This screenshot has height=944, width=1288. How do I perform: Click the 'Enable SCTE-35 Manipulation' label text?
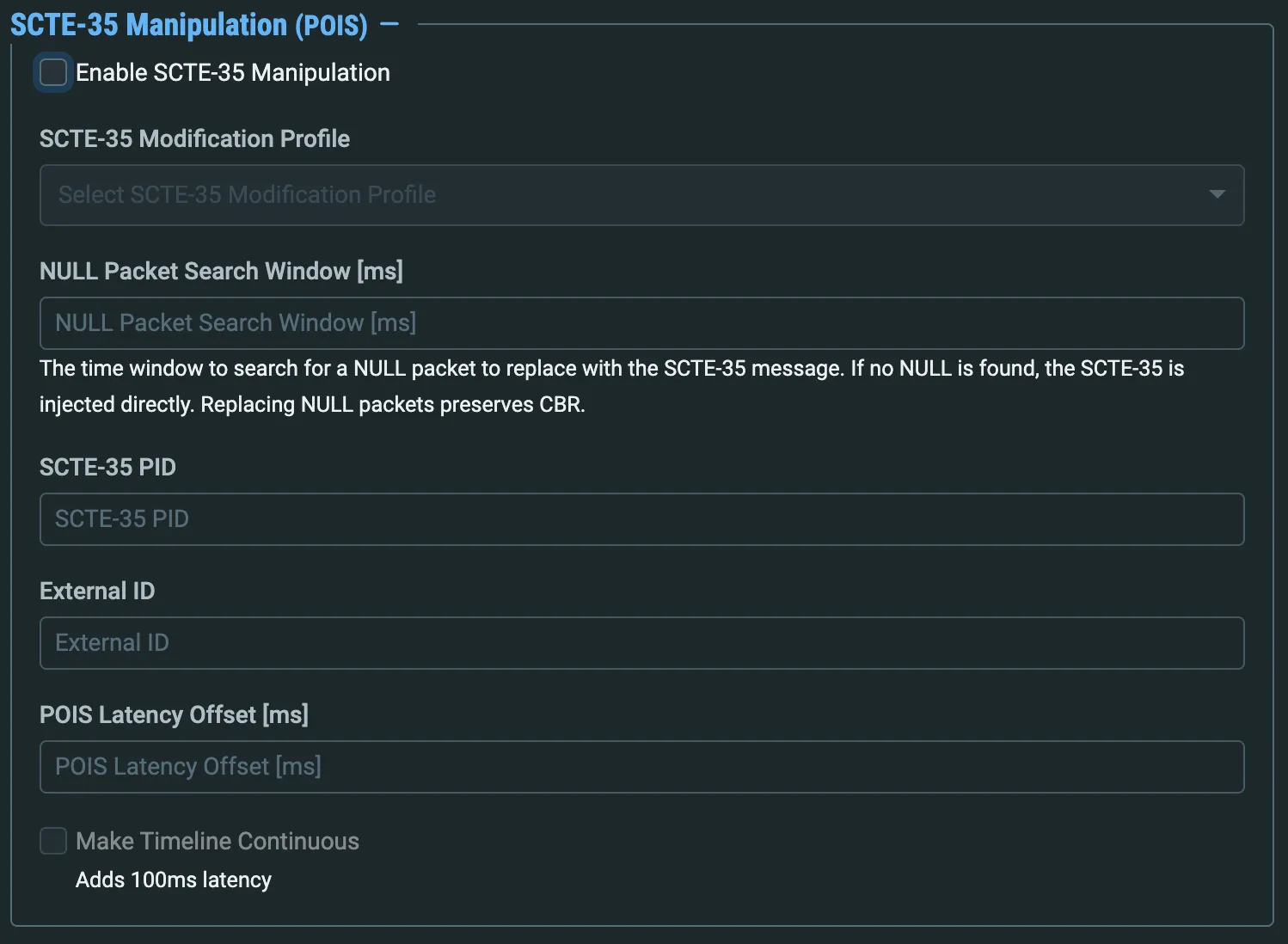(x=233, y=73)
